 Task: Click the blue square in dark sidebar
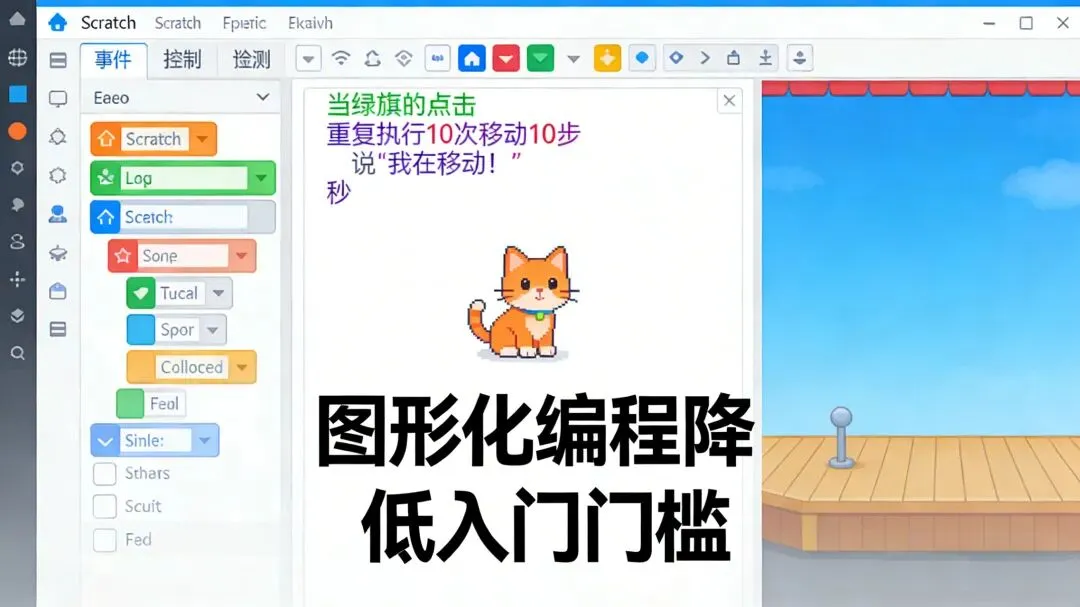pyautogui.click(x=18, y=94)
